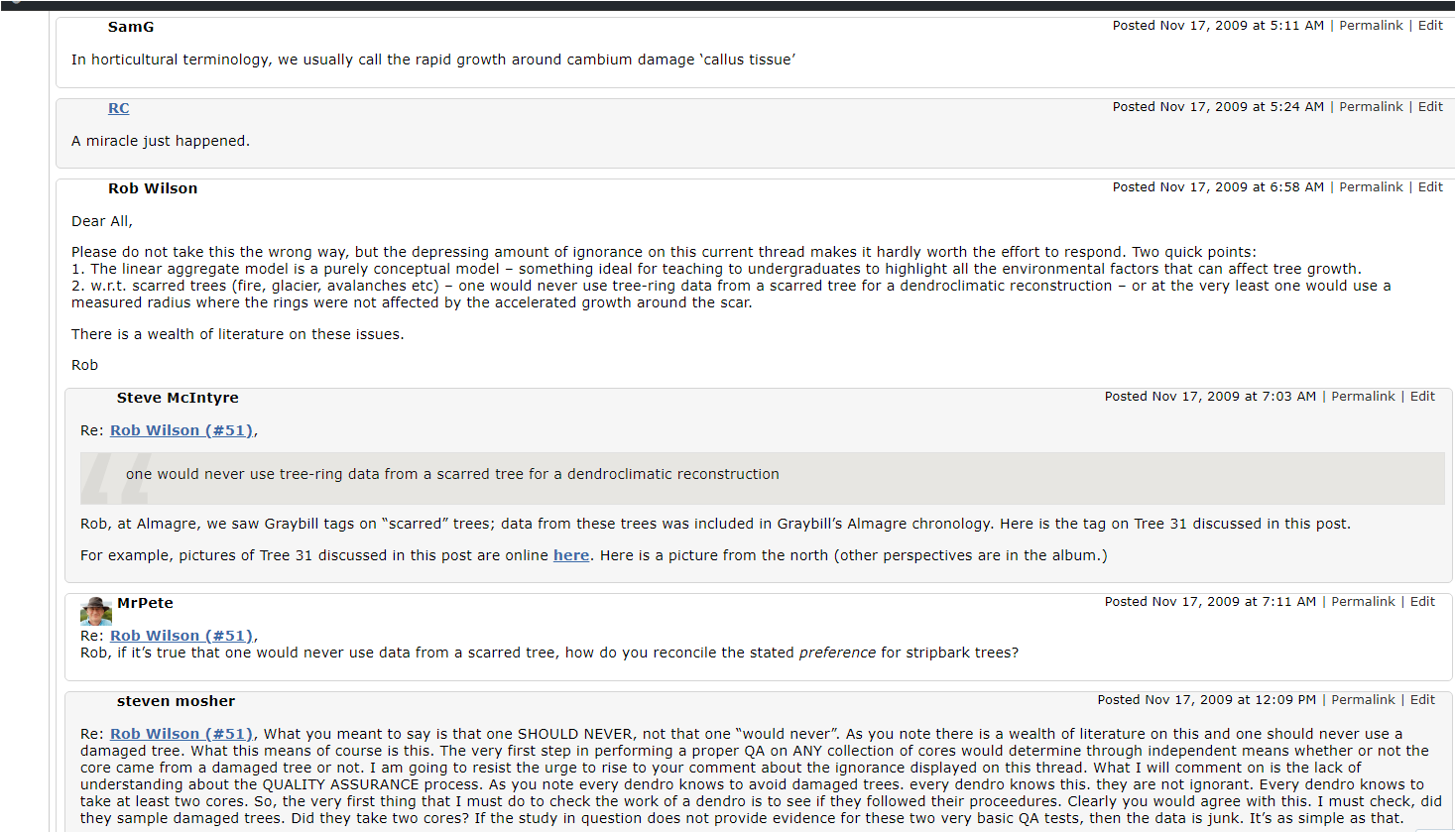Open Permalink for Rob Wilson's 6:58 AM comment
Screen dimensions: 1456x833
[1371, 187]
